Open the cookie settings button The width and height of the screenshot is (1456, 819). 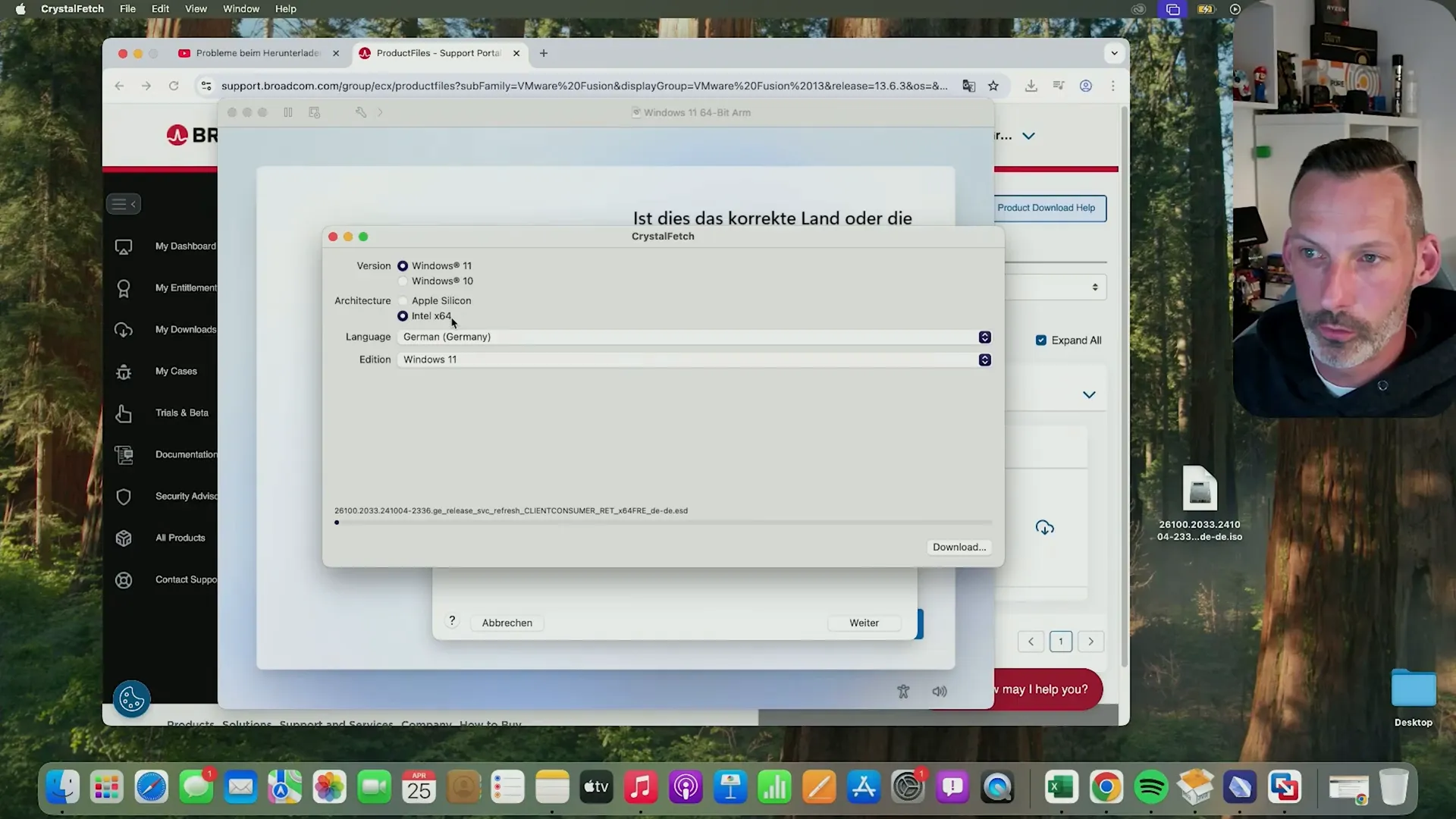coord(131,699)
